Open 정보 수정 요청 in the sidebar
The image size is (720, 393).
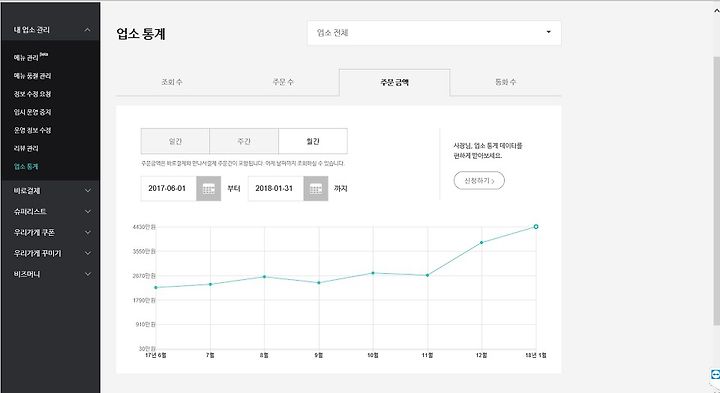pyautogui.click(x=32, y=94)
